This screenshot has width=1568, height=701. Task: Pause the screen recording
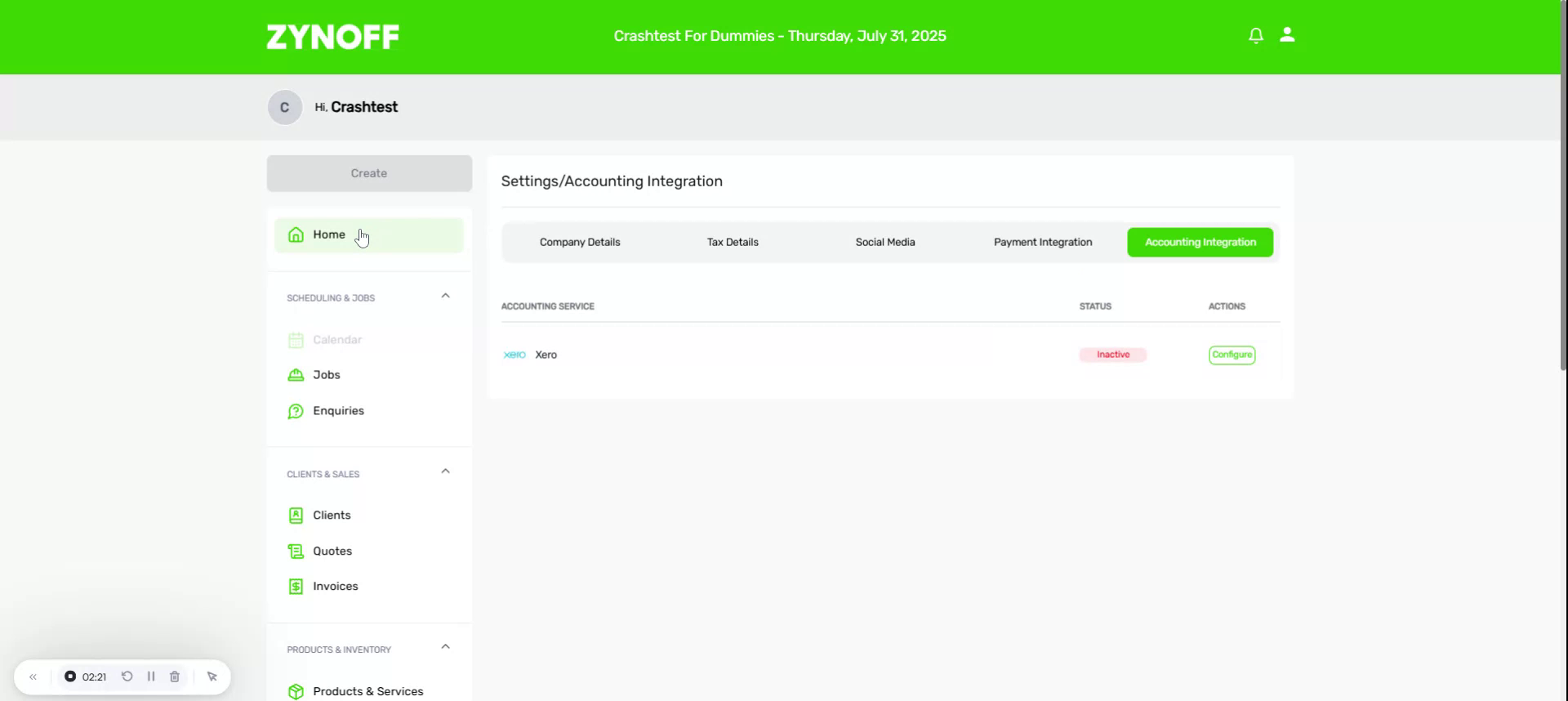[x=151, y=676]
